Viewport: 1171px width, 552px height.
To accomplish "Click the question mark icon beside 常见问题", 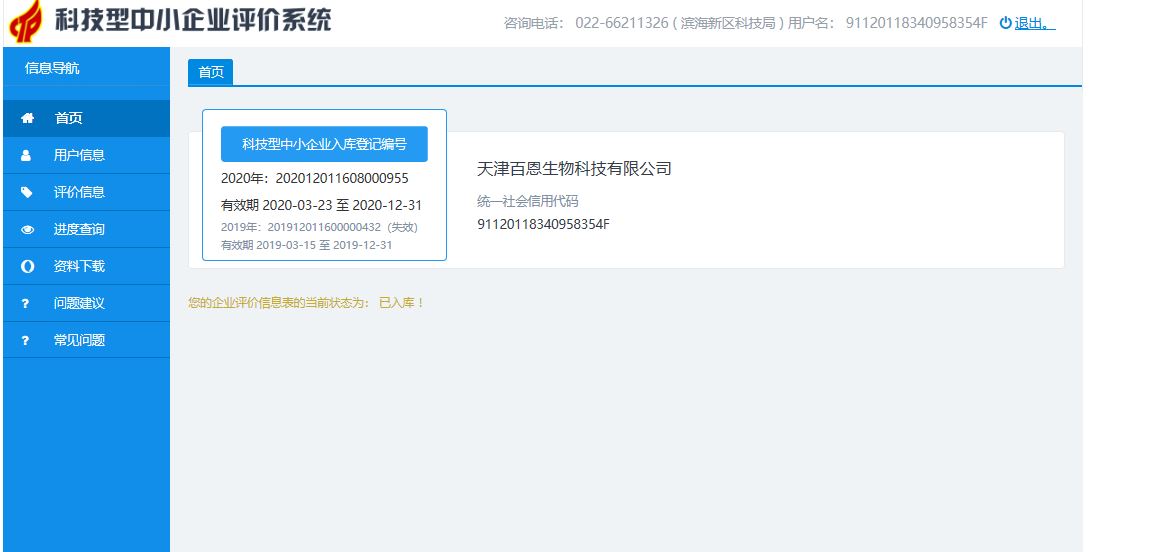I will coord(25,341).
